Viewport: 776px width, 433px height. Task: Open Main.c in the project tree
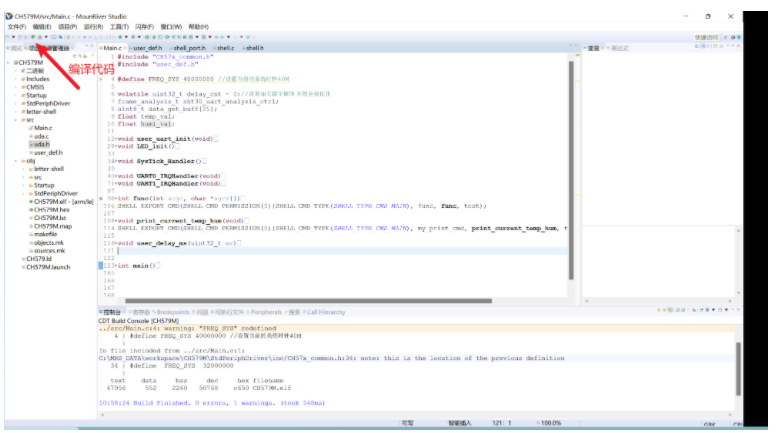43,128
